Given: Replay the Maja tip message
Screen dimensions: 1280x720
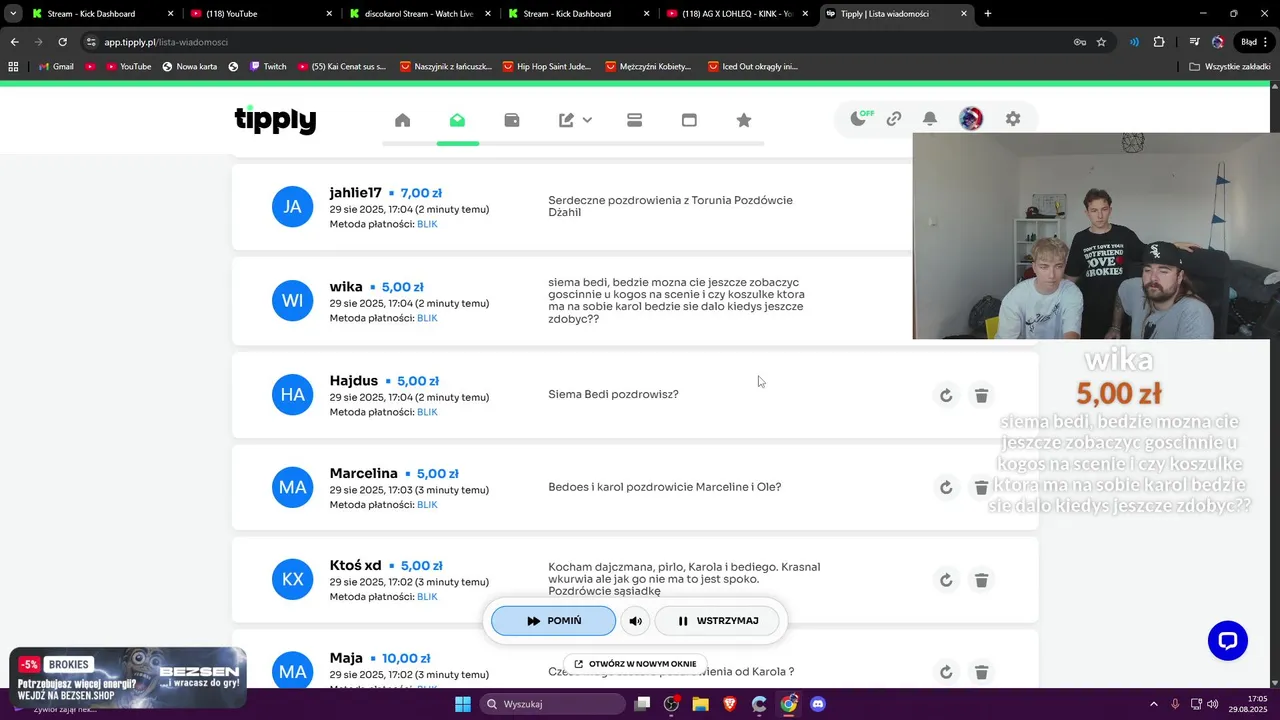Looking at the screenshot, I should click(946, 672).
